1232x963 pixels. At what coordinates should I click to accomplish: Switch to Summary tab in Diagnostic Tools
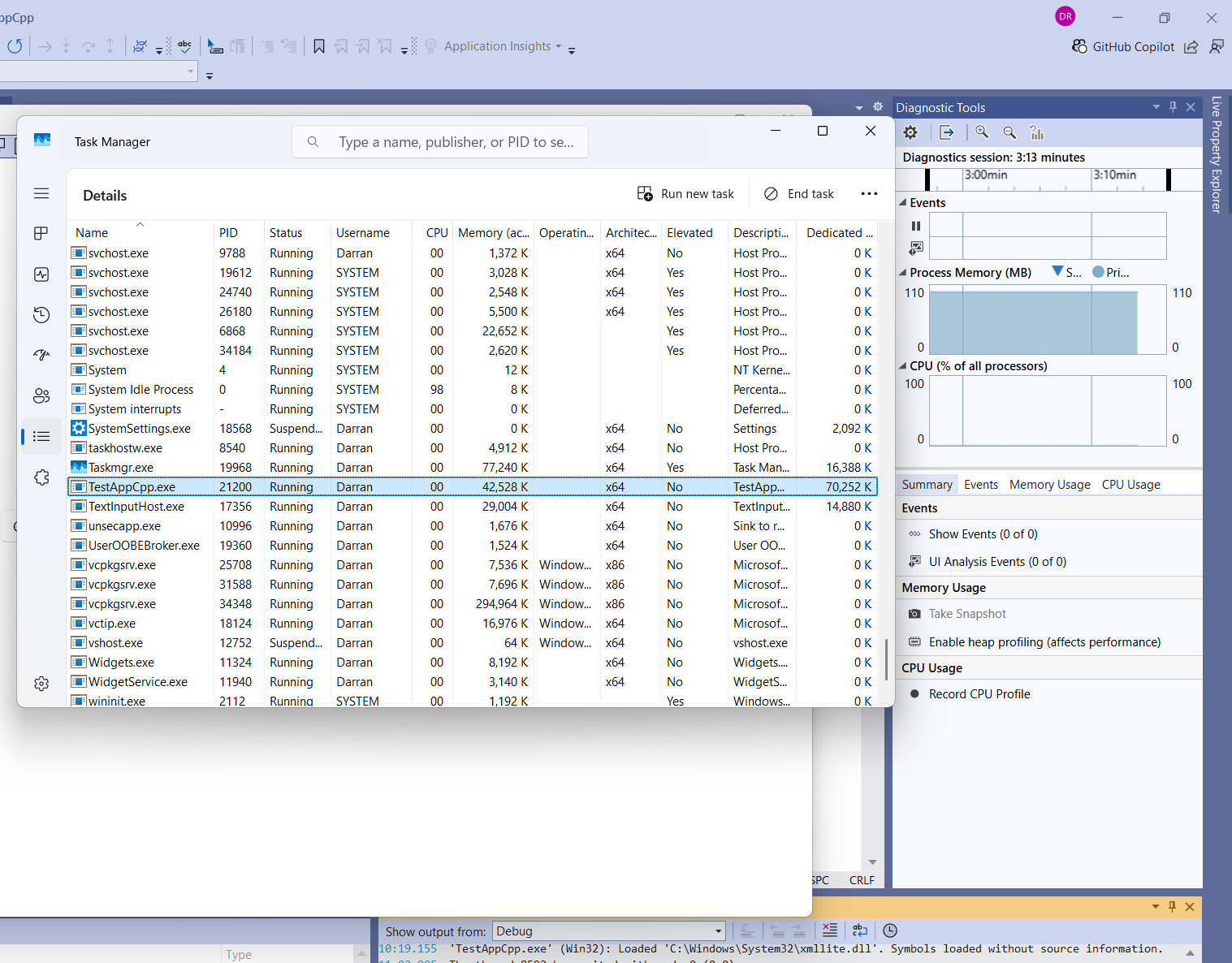pos(927,485)
